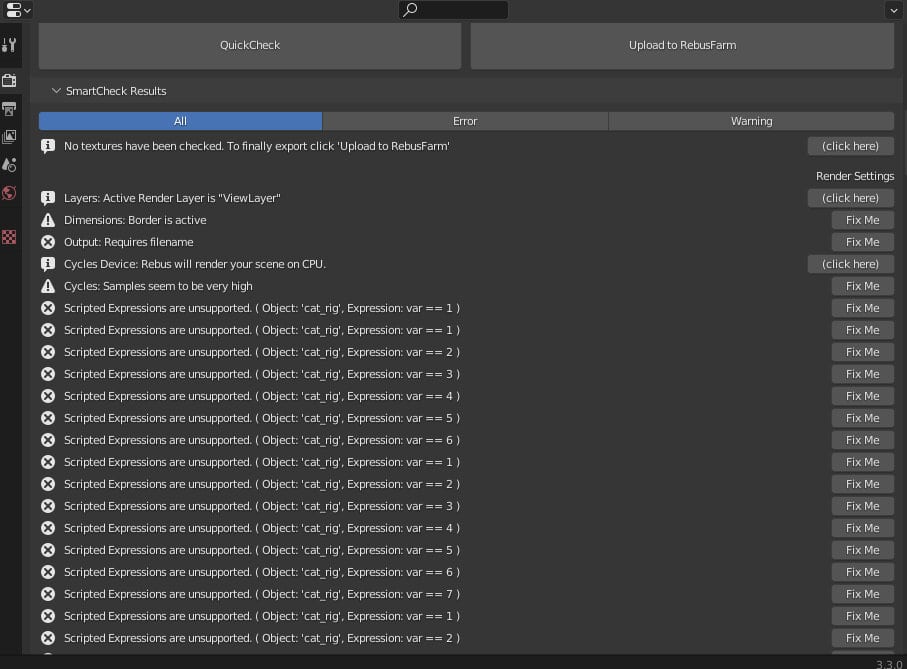Switch to the Error filter tab
This screenshot has width=907, height=669.
[x=464, y=120]
